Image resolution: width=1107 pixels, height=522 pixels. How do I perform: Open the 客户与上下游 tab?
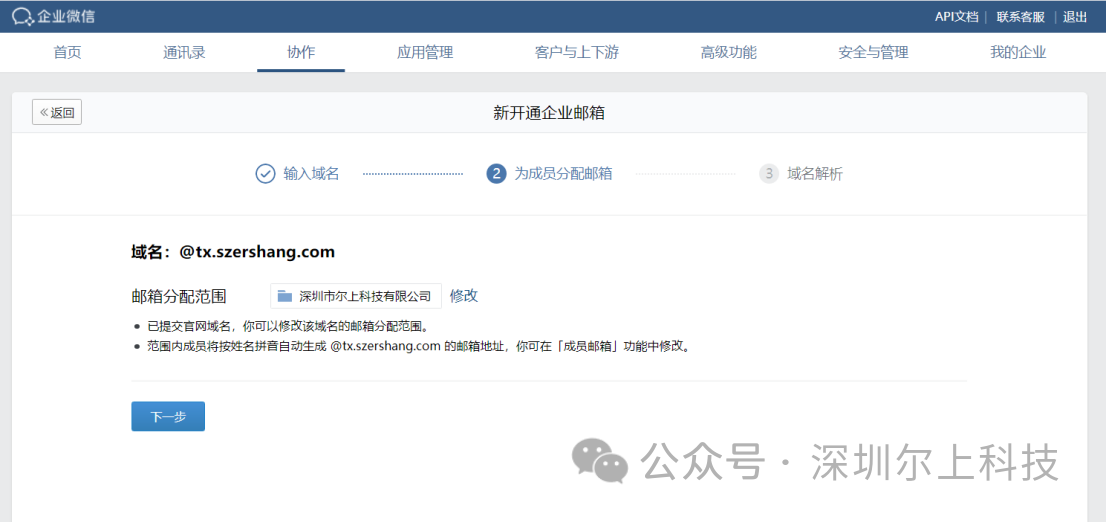tap(577, 53)
